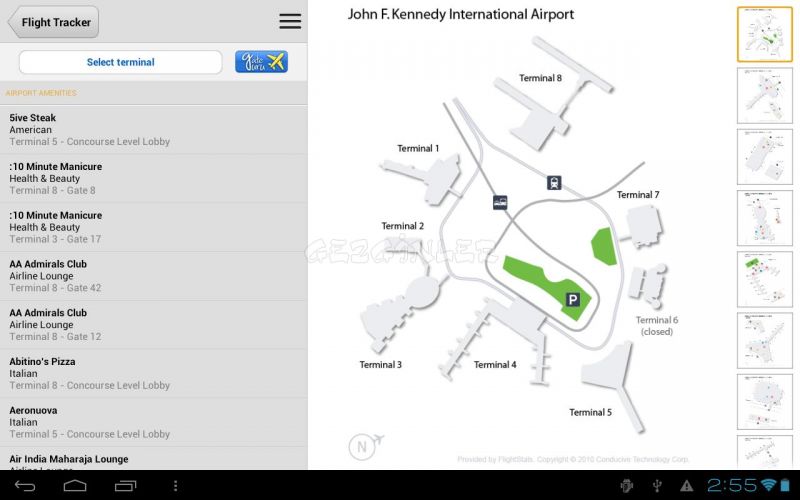
Task: Select Terminal 2 label on the map
Action: (403, 226)
